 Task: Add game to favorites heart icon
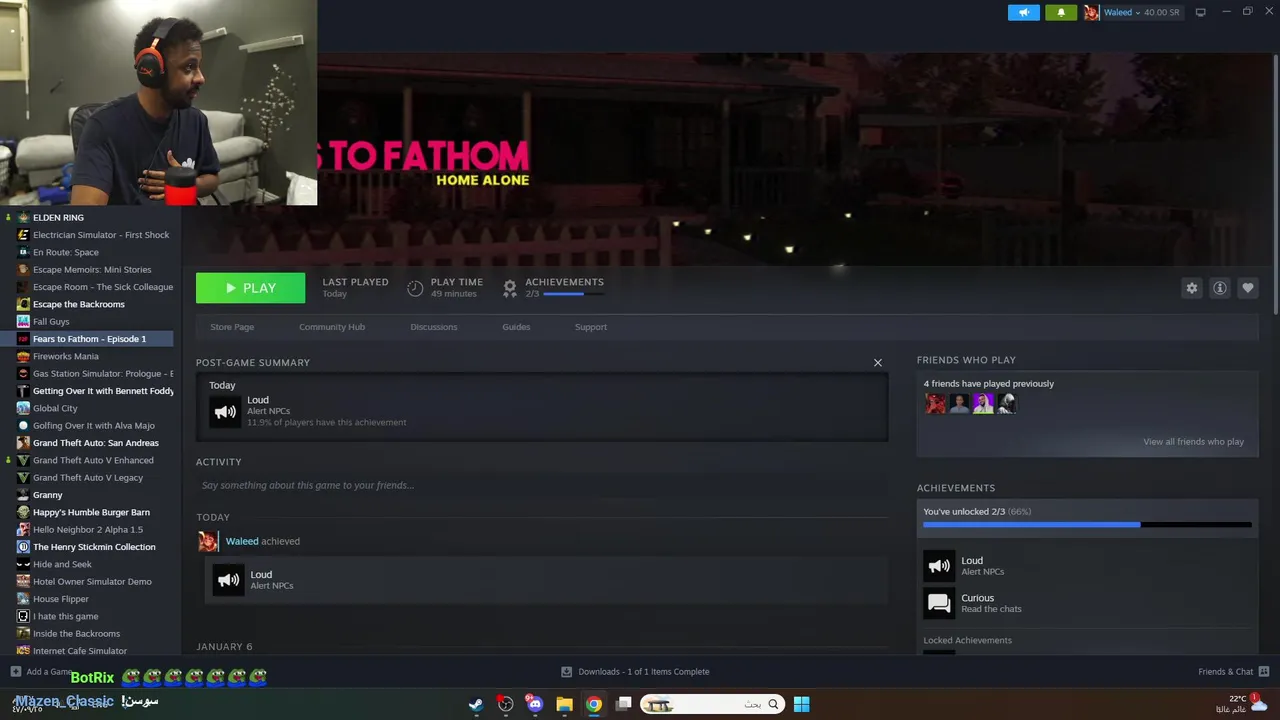[1247, 288]
